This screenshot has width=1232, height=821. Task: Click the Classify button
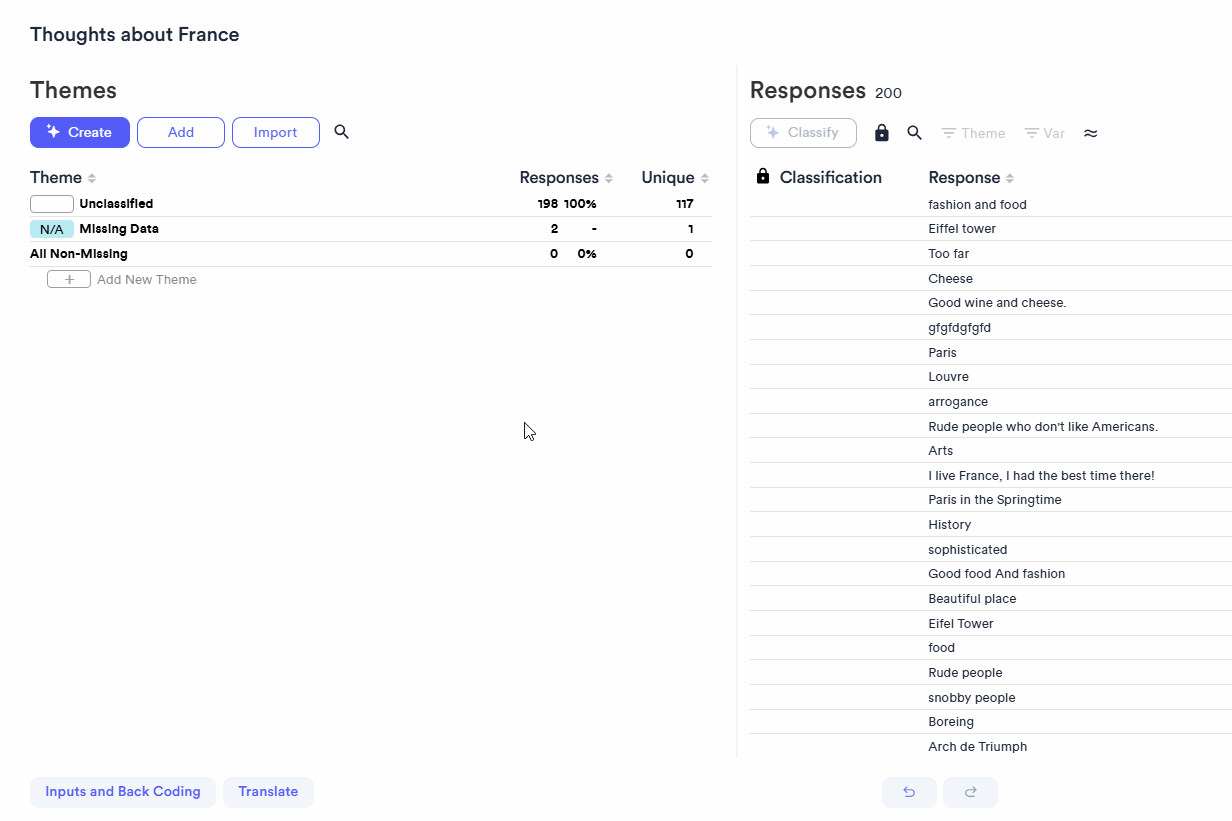[803, 133]
